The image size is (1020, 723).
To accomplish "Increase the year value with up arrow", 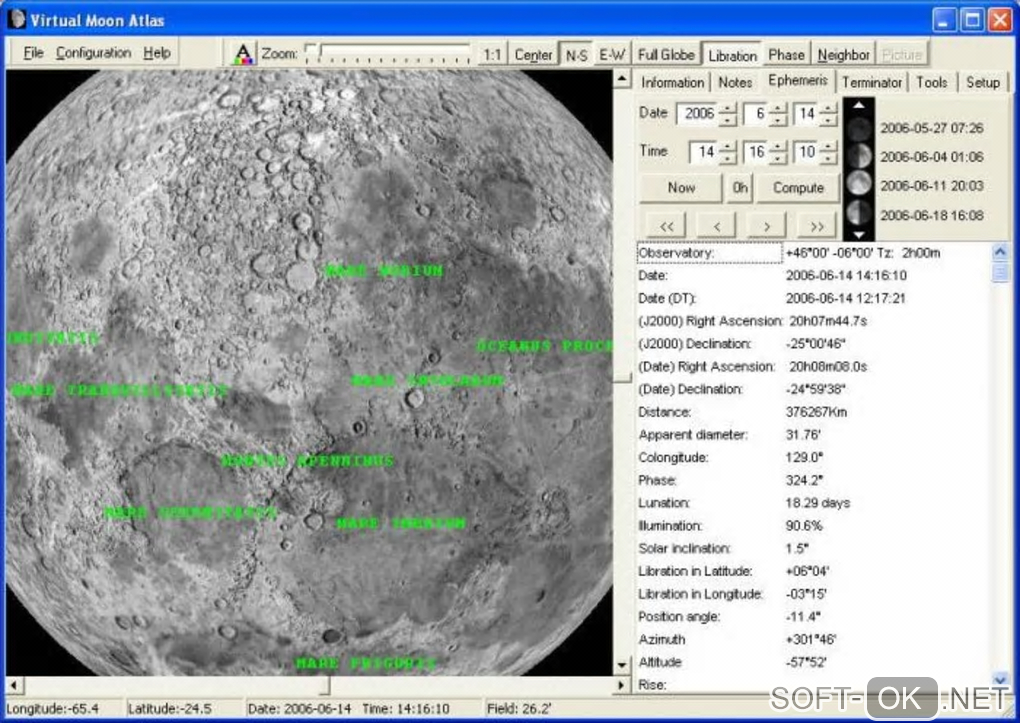I will 728,108.
